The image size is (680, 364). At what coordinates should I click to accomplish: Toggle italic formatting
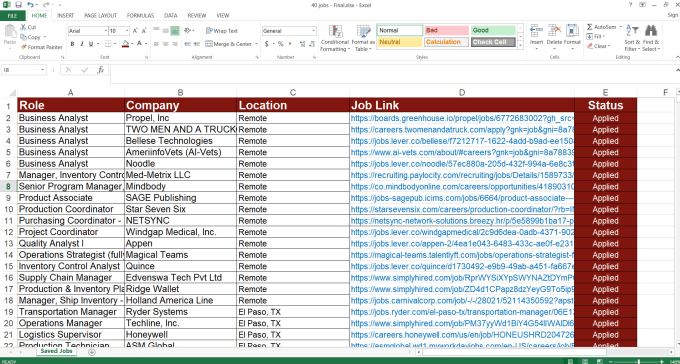[x=82, y=44]
